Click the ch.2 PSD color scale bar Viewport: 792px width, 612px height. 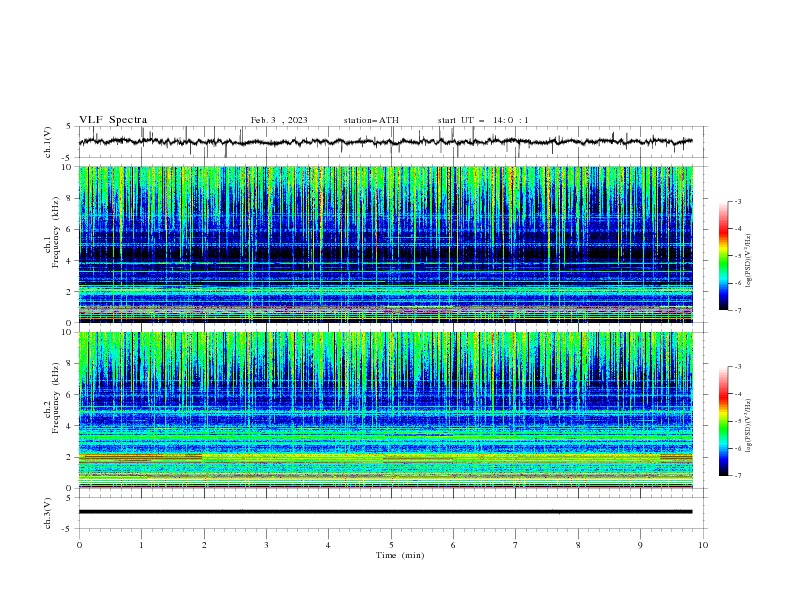723,421
